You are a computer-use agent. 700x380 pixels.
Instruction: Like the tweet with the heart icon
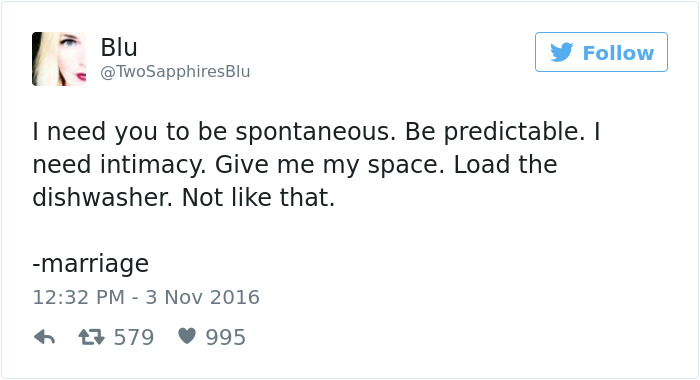pyautogui.click(x=187, y=336)
